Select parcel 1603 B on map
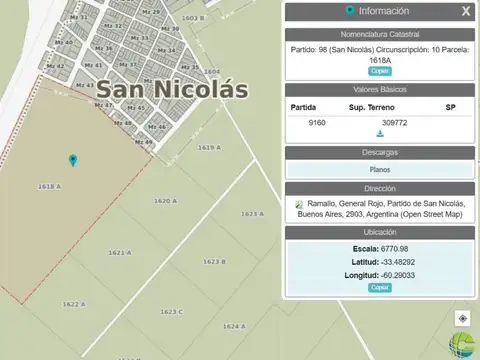The width and height of the screenshot is (480, 360). (x=193, y=18)
